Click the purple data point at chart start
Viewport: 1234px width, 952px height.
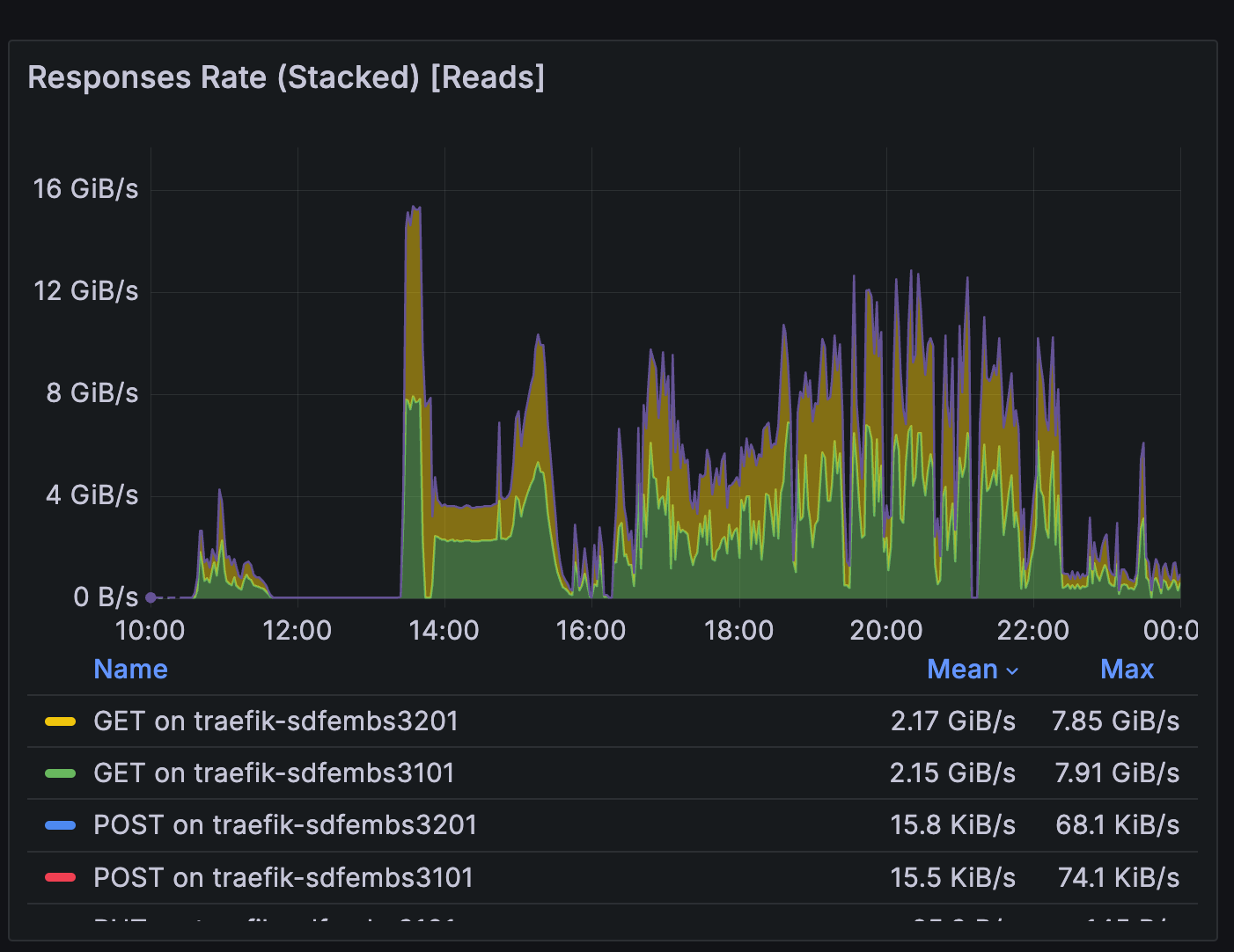[151, 597]
